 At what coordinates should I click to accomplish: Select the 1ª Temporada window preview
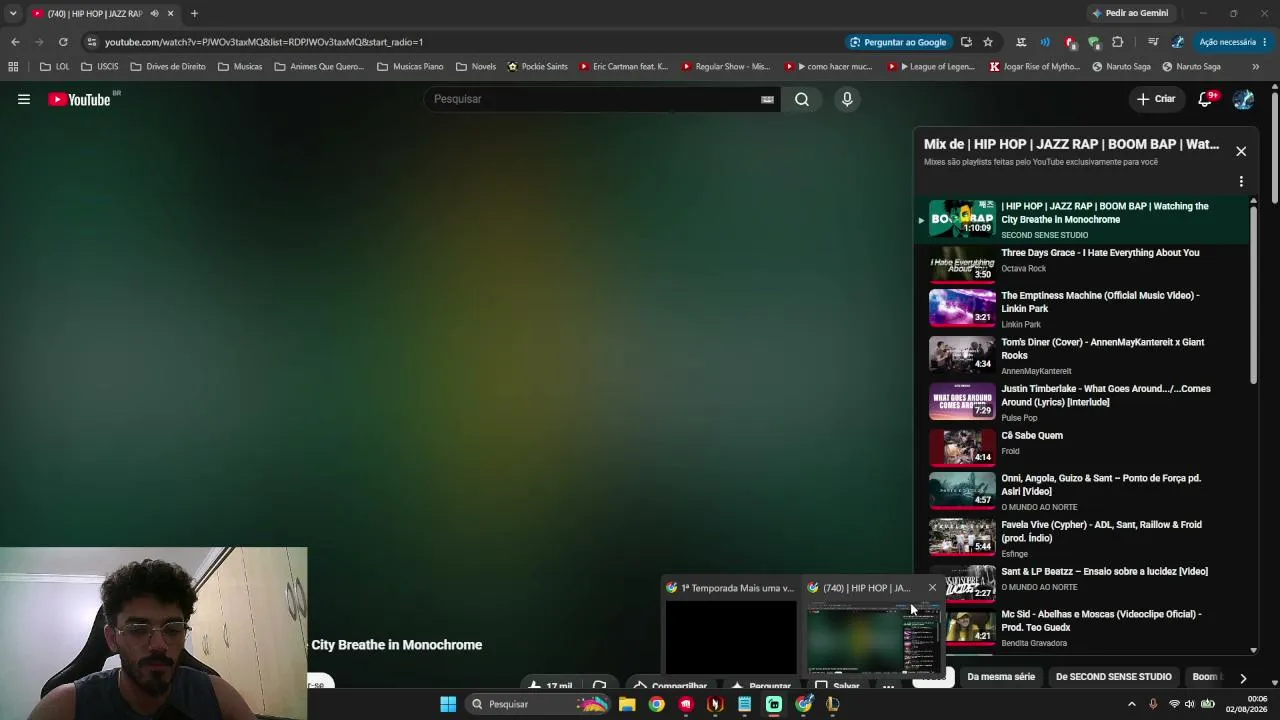pyautogui.click(x=731, y=626)
